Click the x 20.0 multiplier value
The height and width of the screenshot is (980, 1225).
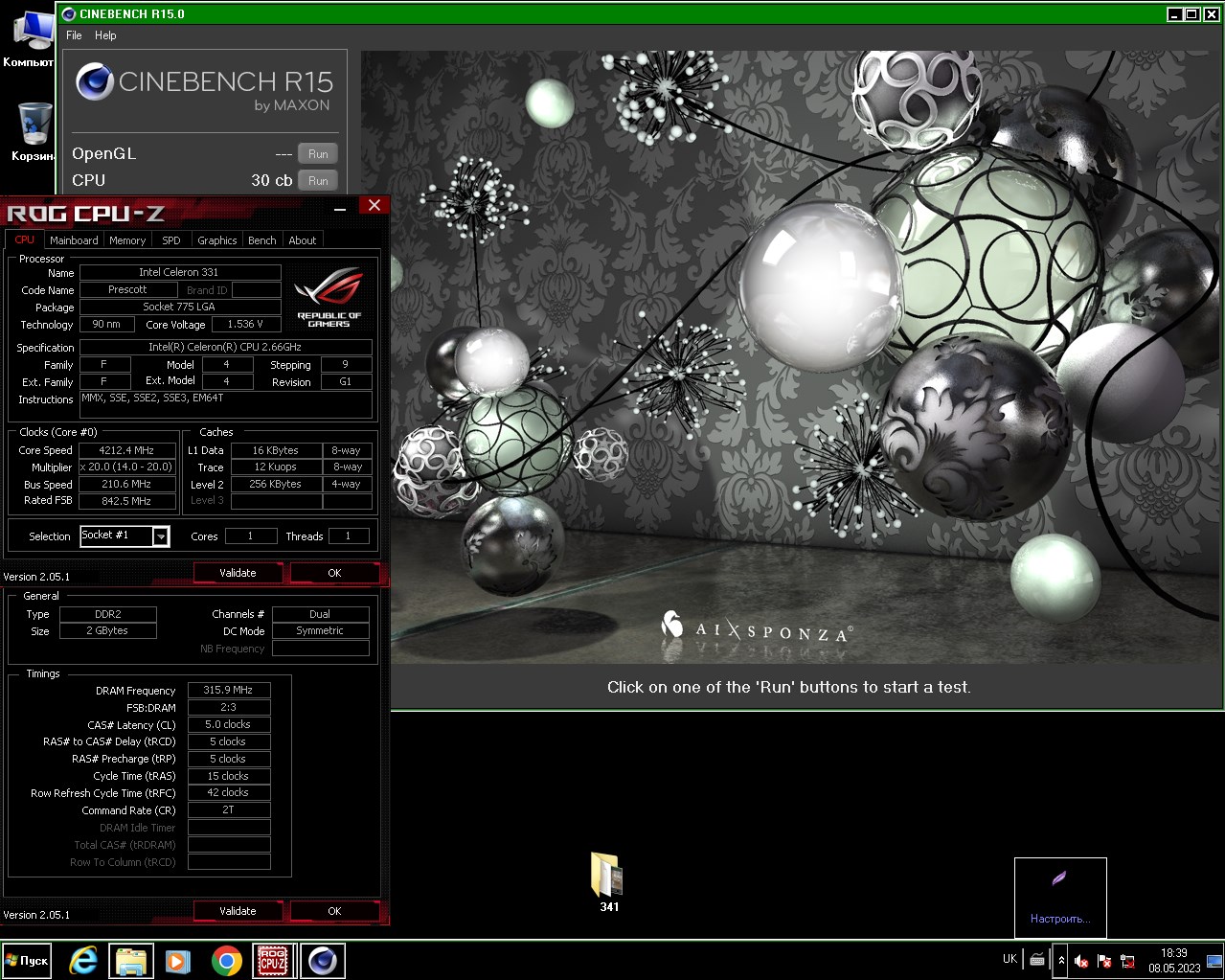tap(126, 467)
